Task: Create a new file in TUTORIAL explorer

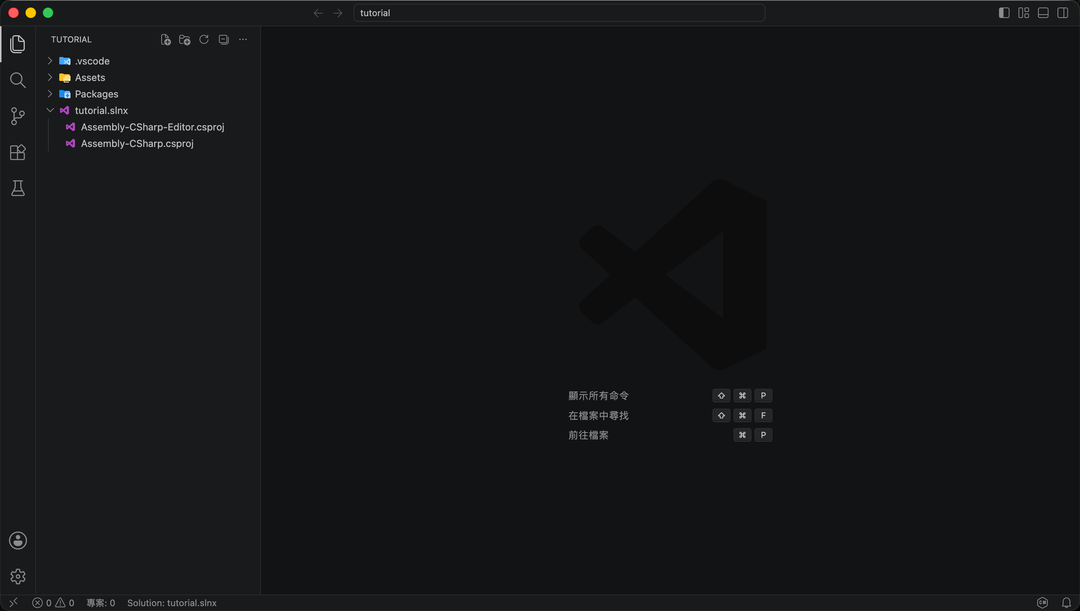Action: tap(165, 40)
